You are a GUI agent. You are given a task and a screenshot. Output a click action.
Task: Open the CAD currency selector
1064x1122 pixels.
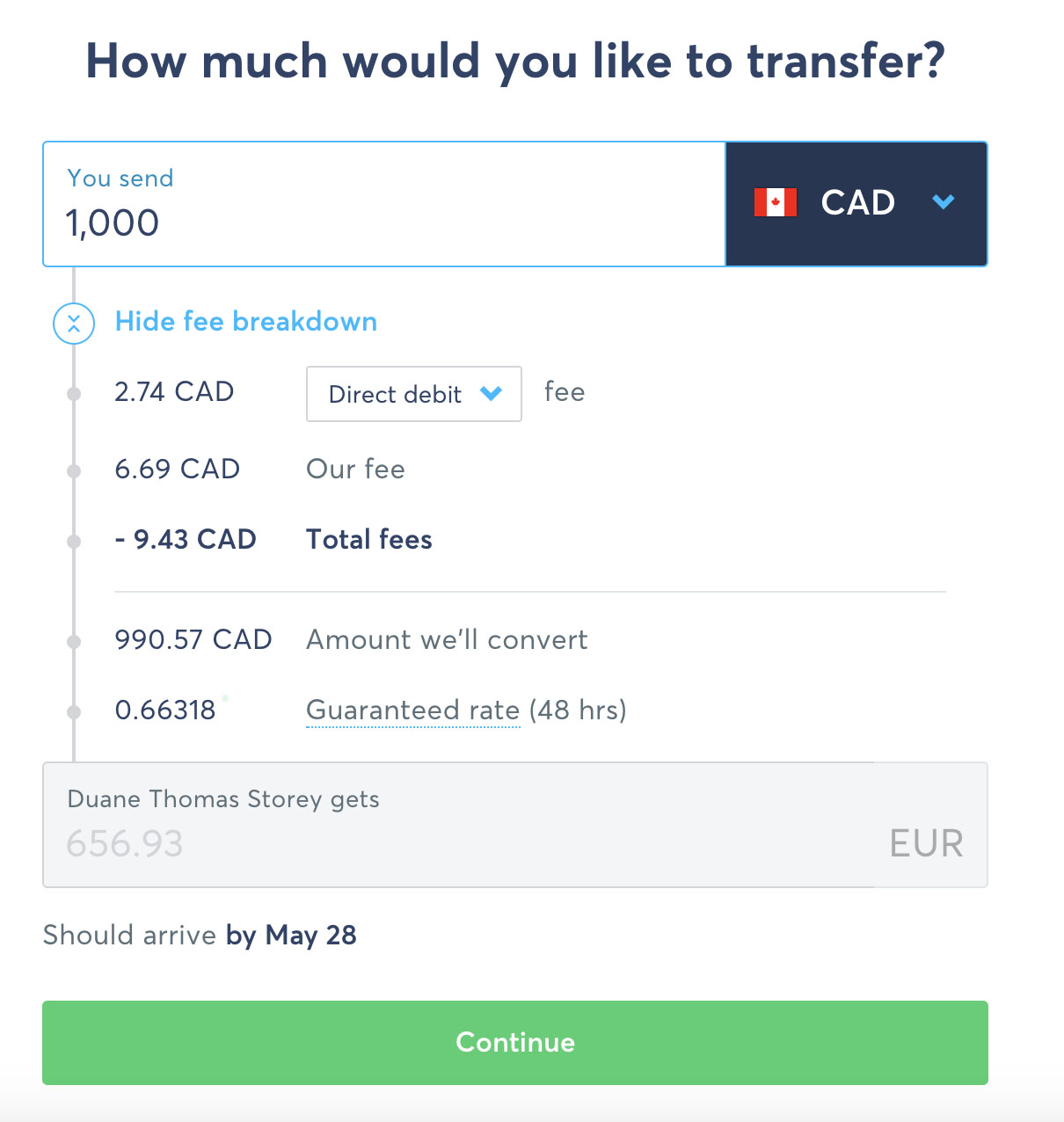(x=856, y=204)
